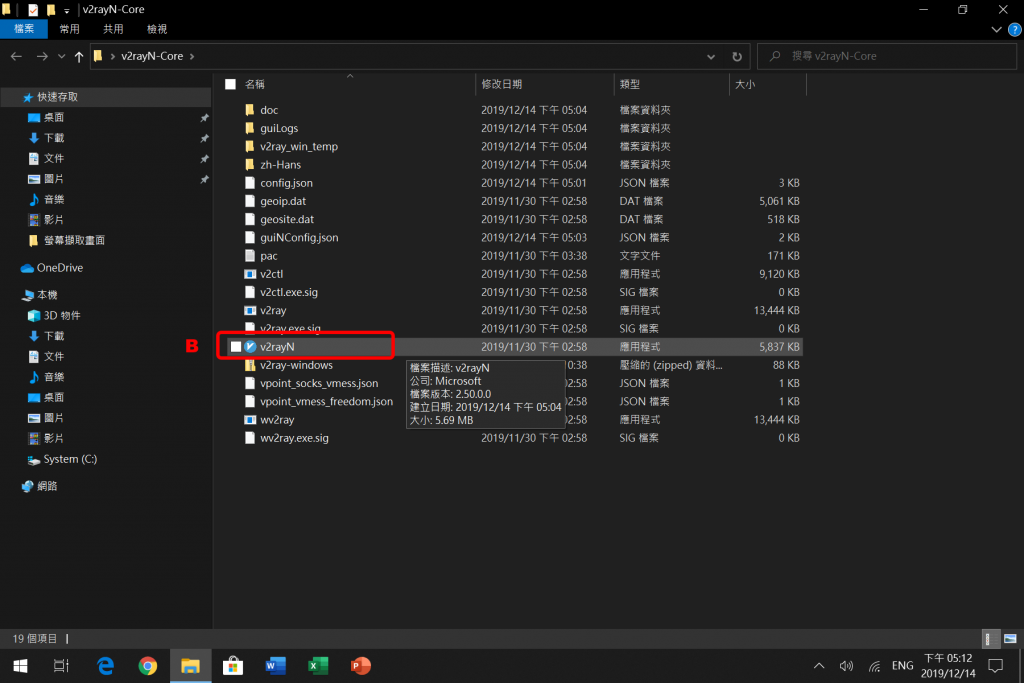Select the guiNConfig.json file
The image size is (1024, 683).
click(299, 238)
